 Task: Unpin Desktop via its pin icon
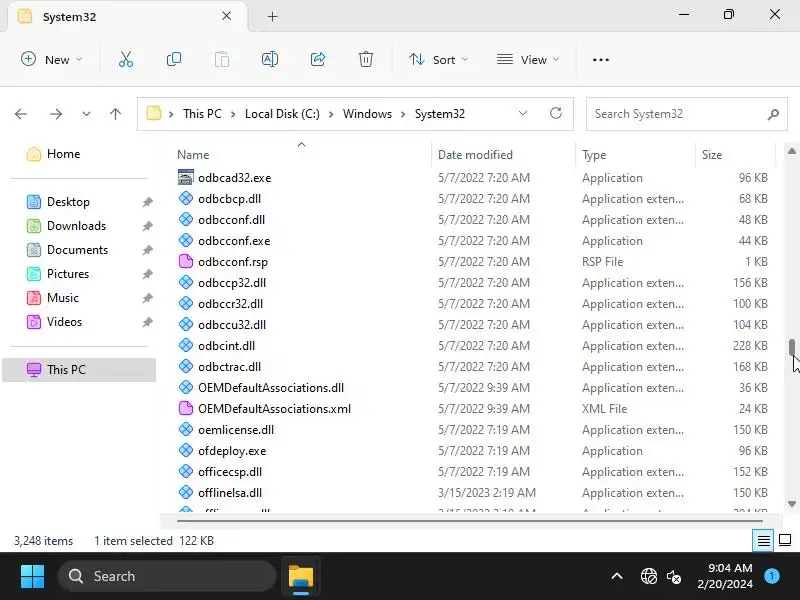147,202
